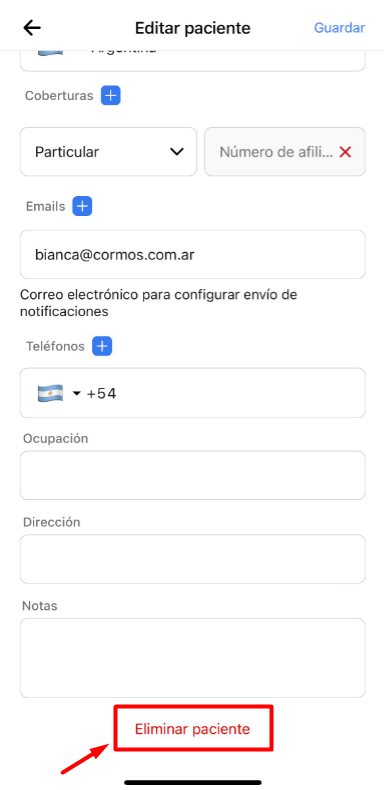Viewport: 384px width, 790px height.
Task: Click the chevron in Particular selector
Action: tap(177, 152)
